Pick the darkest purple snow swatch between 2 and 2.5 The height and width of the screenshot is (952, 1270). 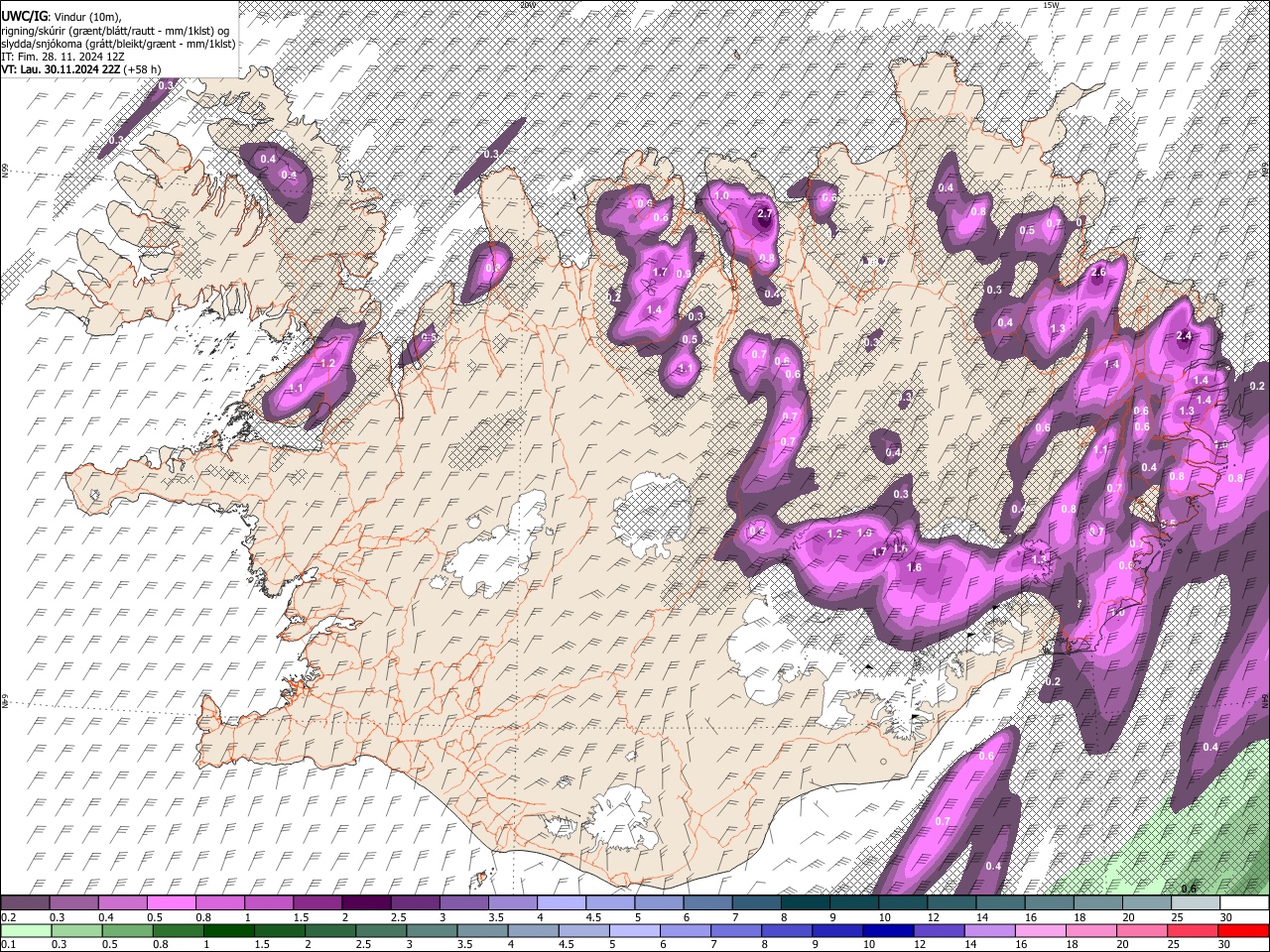[x=368, y=903]
